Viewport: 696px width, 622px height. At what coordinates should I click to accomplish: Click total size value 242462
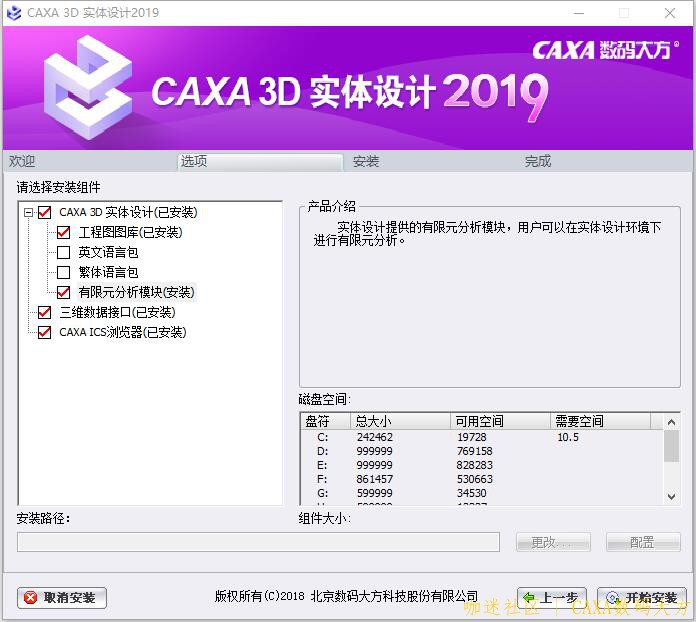pos(375,437)
